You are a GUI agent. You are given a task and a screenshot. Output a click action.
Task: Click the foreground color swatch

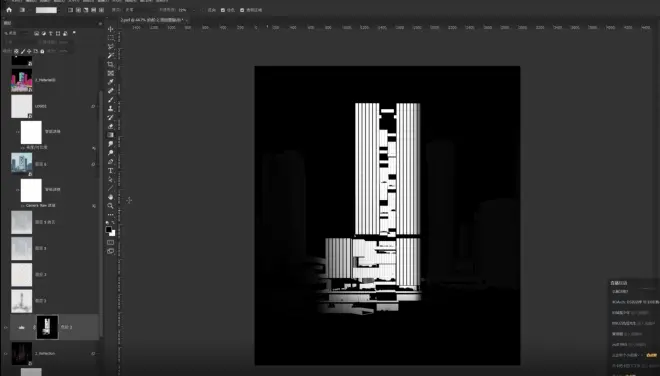tap(109, 229)
